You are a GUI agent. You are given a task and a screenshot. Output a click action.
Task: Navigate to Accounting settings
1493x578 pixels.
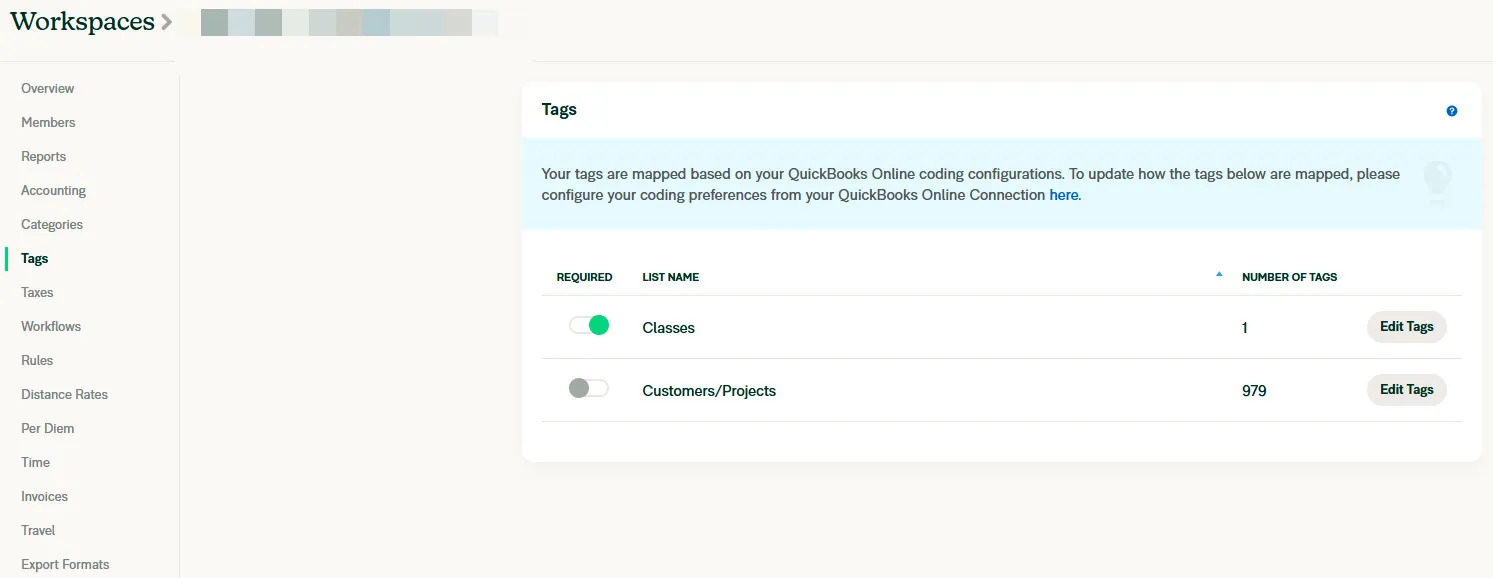[54, 190]
